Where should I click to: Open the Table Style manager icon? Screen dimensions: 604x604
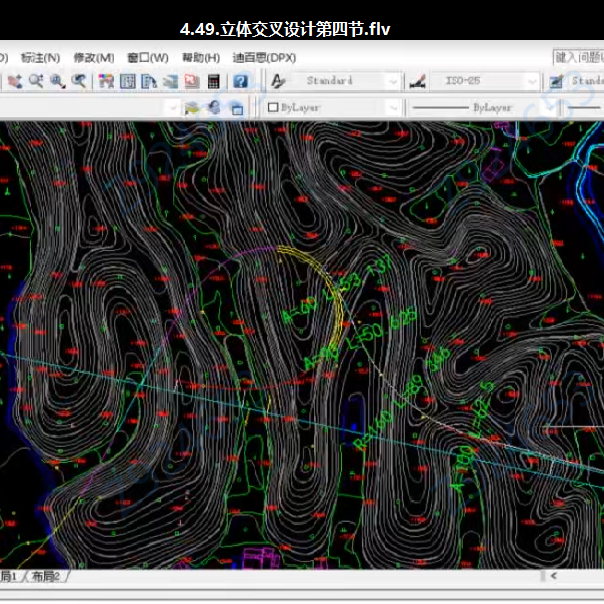556,81
